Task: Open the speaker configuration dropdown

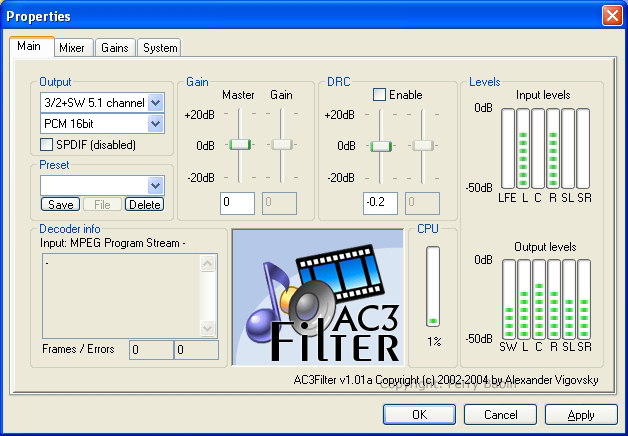Action: [x=155, y=103]
